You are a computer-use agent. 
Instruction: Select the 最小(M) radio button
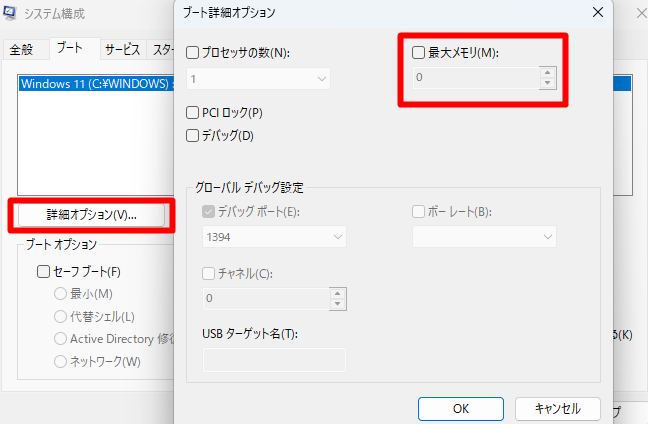coord(60,294)
